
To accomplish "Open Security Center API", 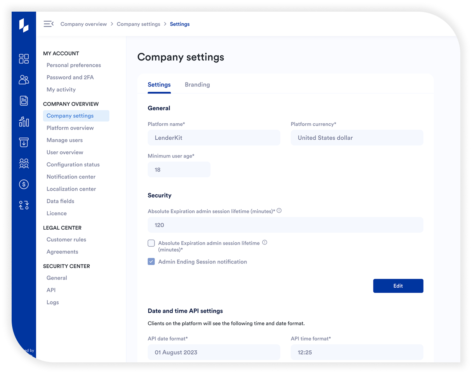I will [x=51, y=290].
